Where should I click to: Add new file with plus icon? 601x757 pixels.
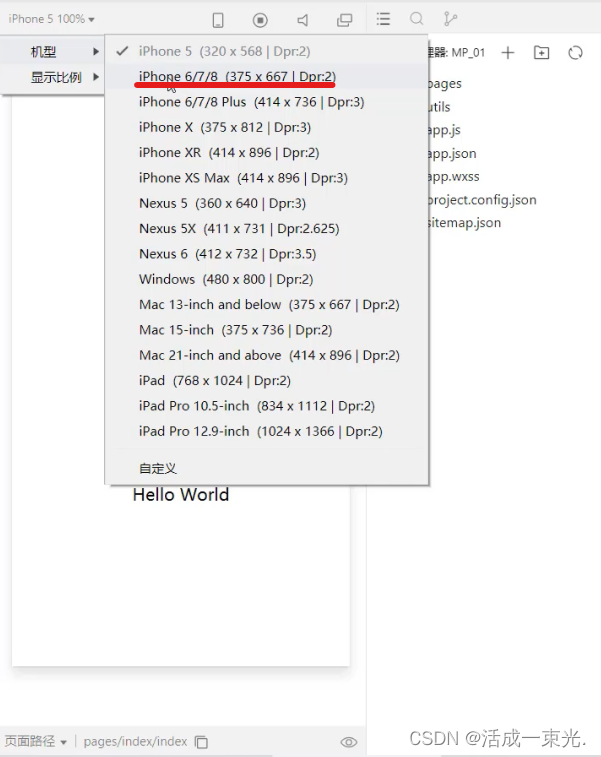[508, 53]
